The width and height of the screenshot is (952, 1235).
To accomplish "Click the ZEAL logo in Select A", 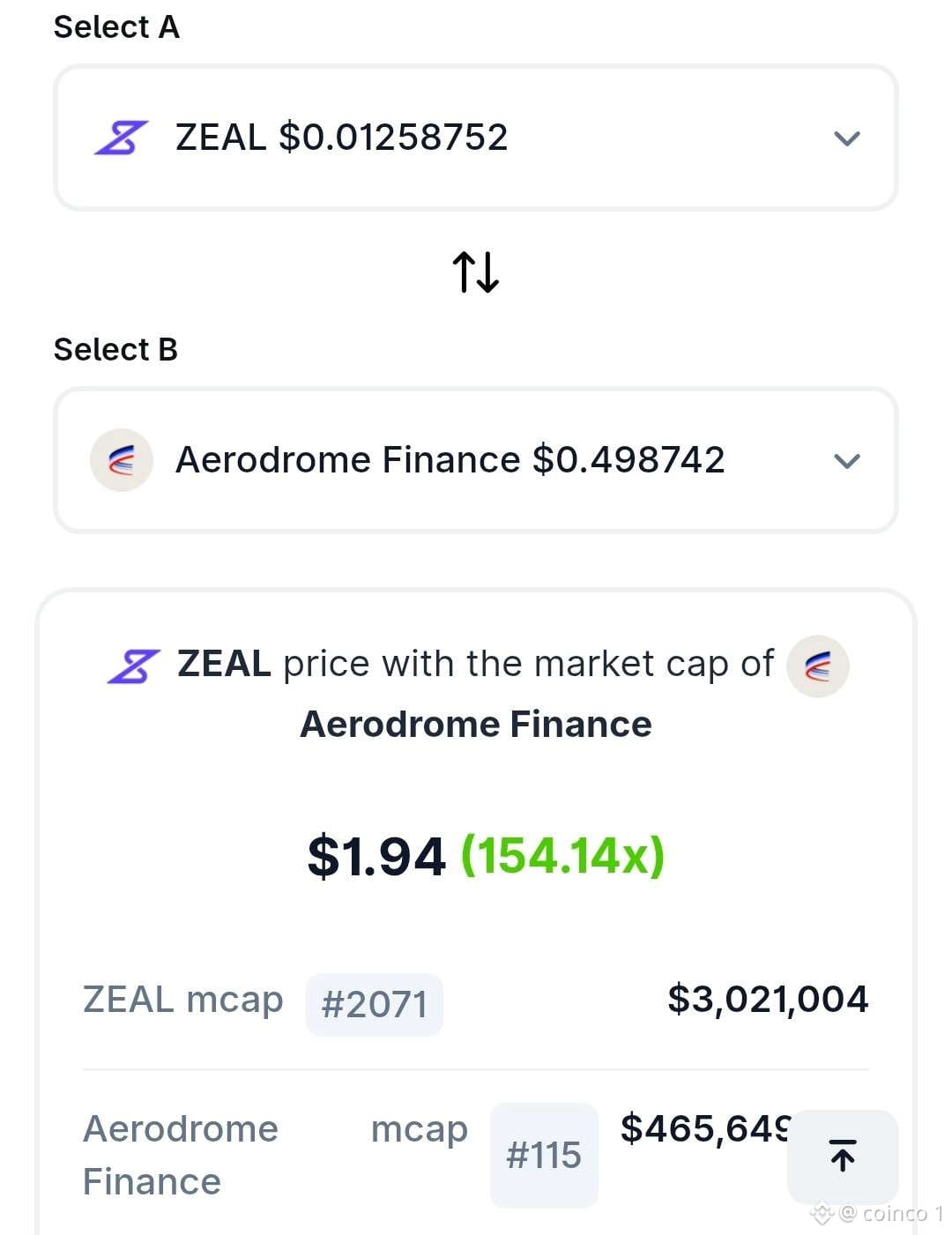I will click(x=122, y=138).
